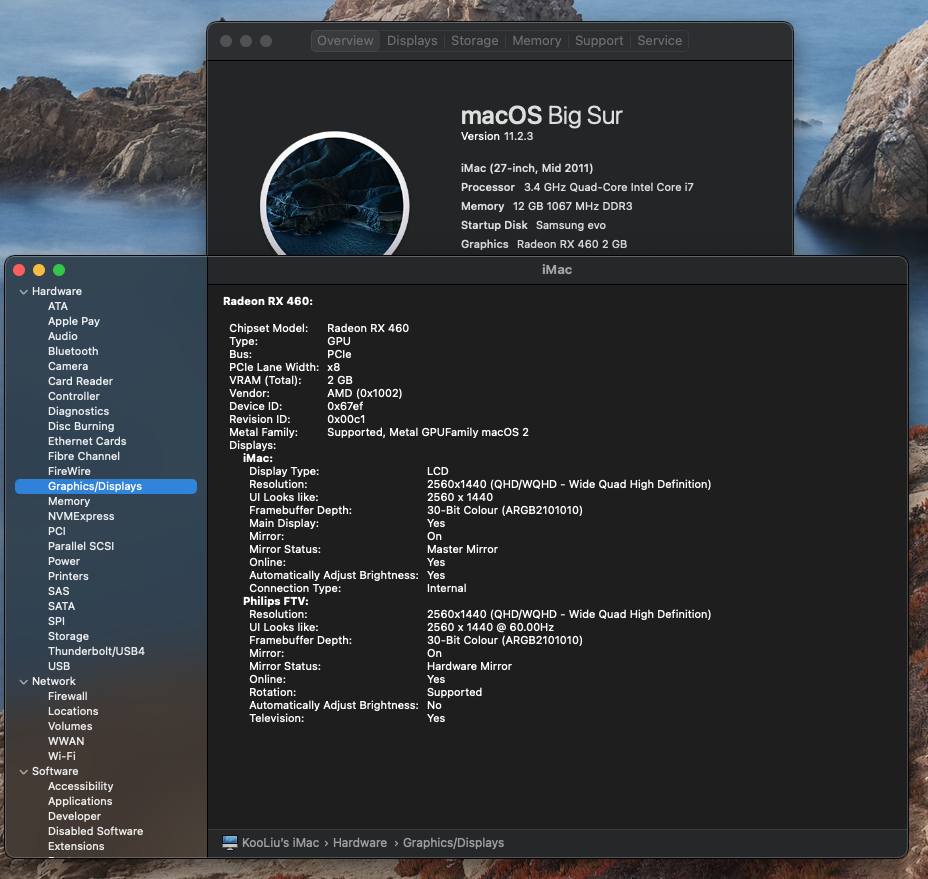Collapse the Network section in sidebar
The width and height of the screenshot is (928, 879).
tap(23, 682)
